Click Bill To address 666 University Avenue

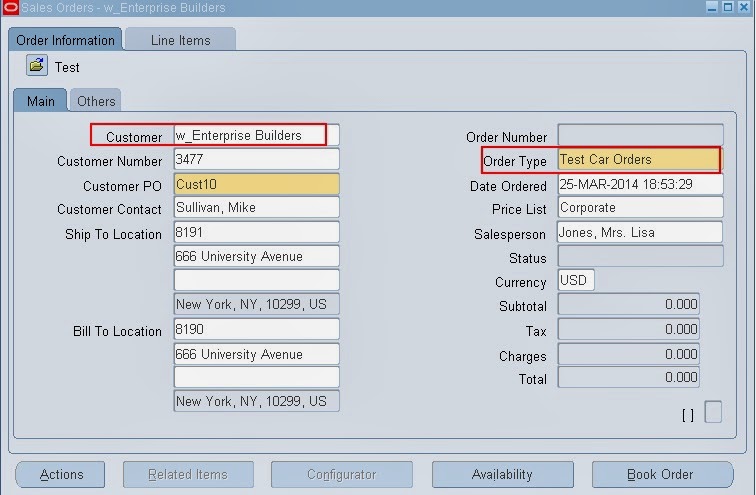coord(256,354)
